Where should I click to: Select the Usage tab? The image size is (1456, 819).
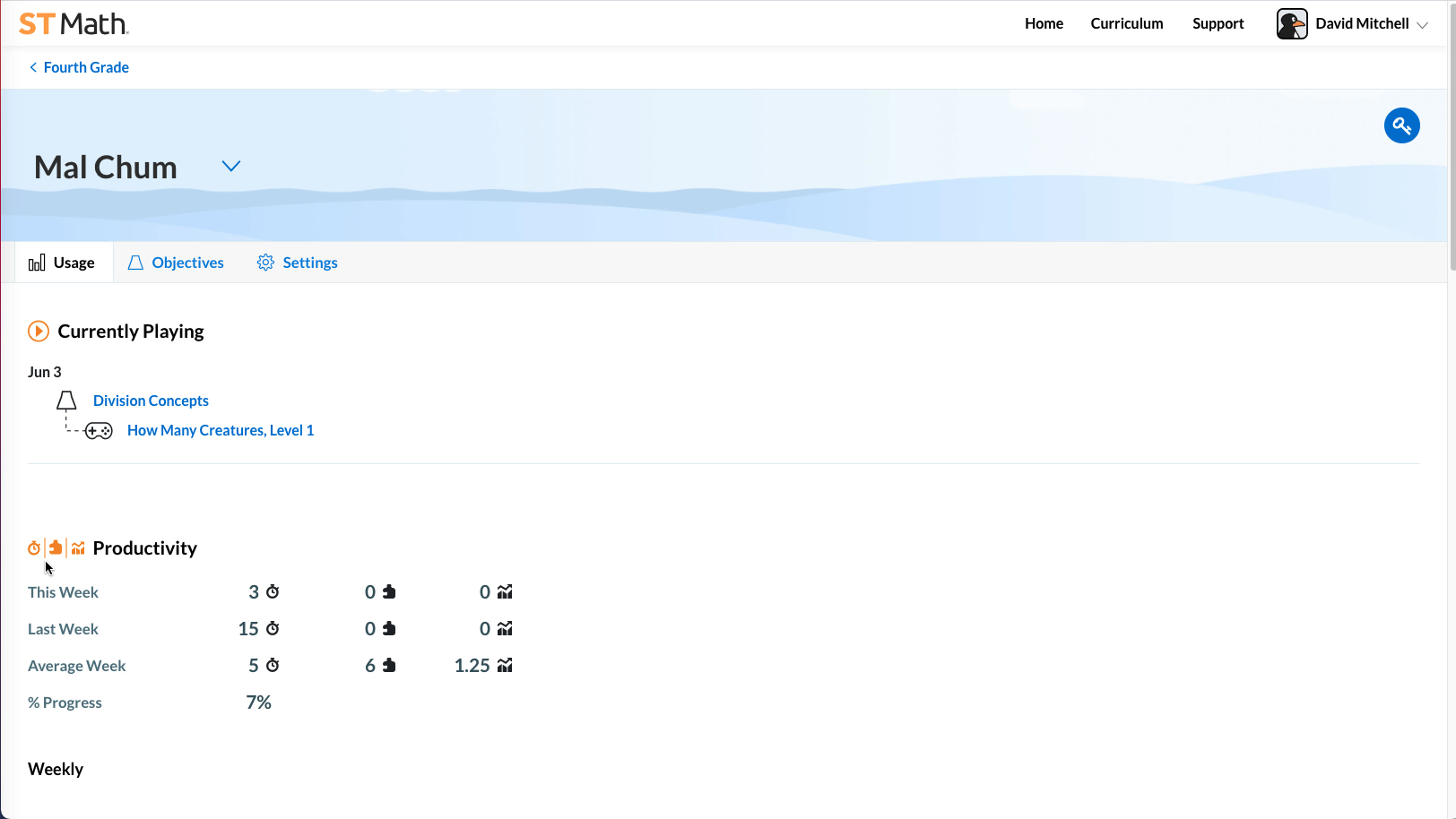(62, 263)
